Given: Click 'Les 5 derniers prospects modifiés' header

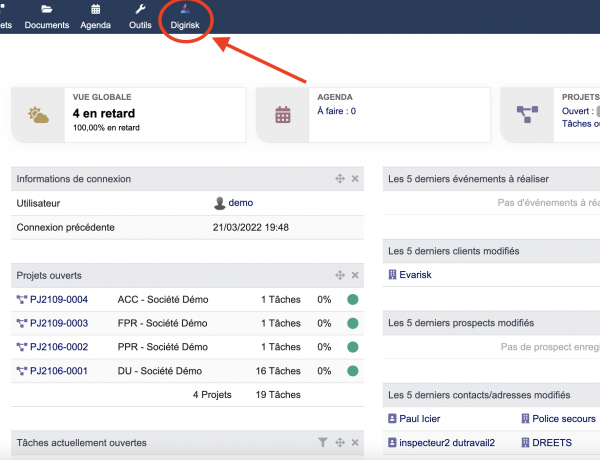Looking at the screenshot, I should [461, 323].
